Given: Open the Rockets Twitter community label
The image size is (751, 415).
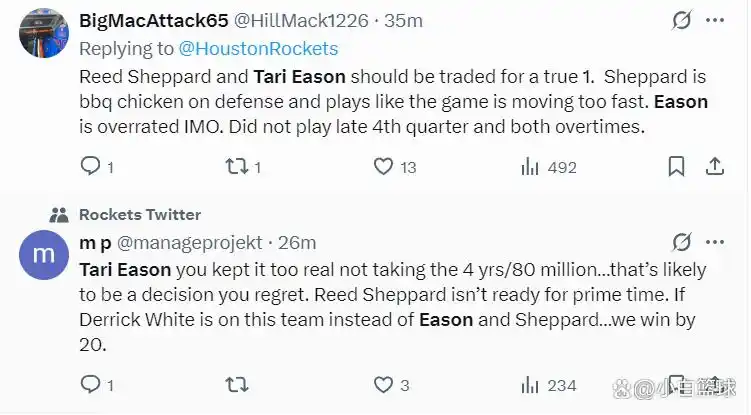Looking at the screenshot, I should pyautogui.click(x=139, y=214).
